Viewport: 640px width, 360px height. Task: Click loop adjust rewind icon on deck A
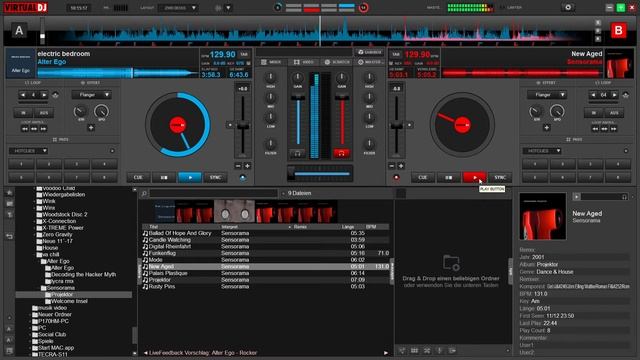click(x=25, y=129)
